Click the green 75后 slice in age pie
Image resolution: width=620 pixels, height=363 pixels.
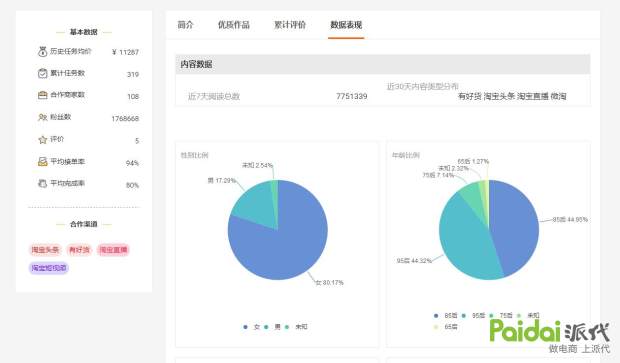coord(473,197)
